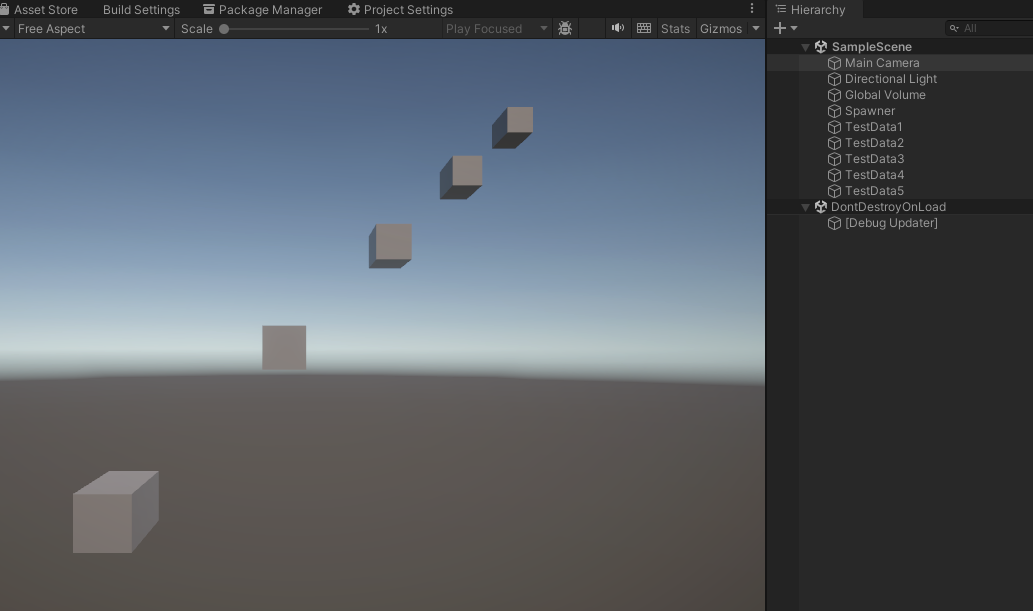Open Build Settings

(140, 9)
